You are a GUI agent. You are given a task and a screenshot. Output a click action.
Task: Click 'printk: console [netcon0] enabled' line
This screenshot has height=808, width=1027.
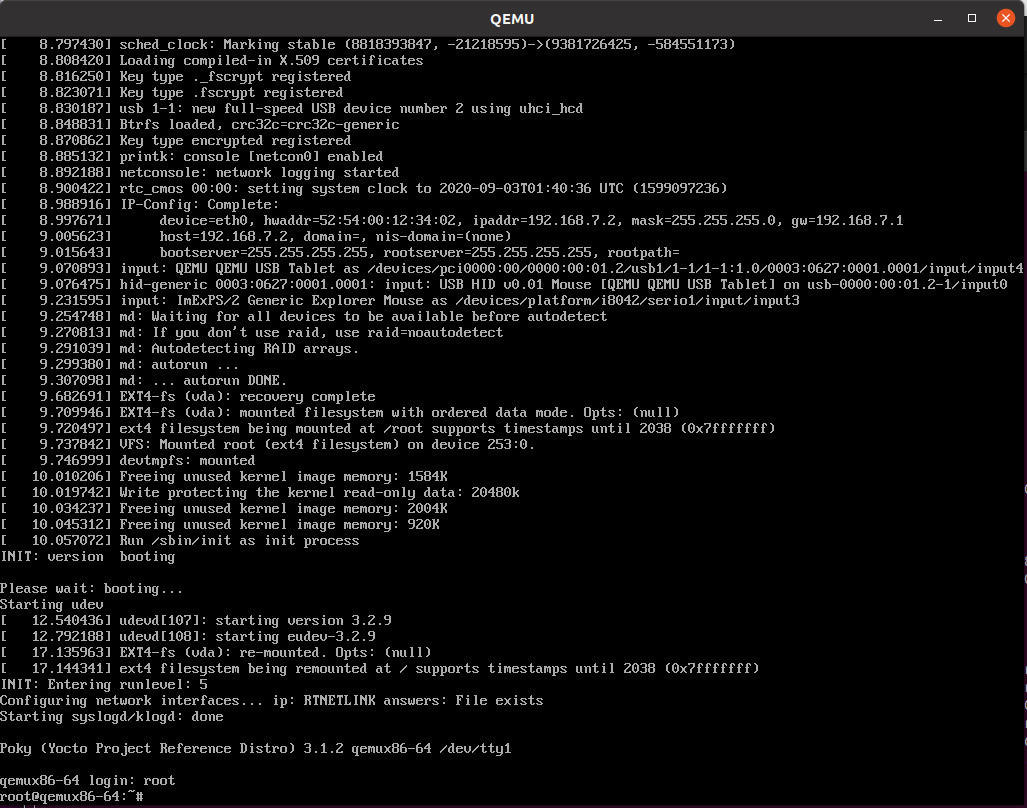coord(192,156)
